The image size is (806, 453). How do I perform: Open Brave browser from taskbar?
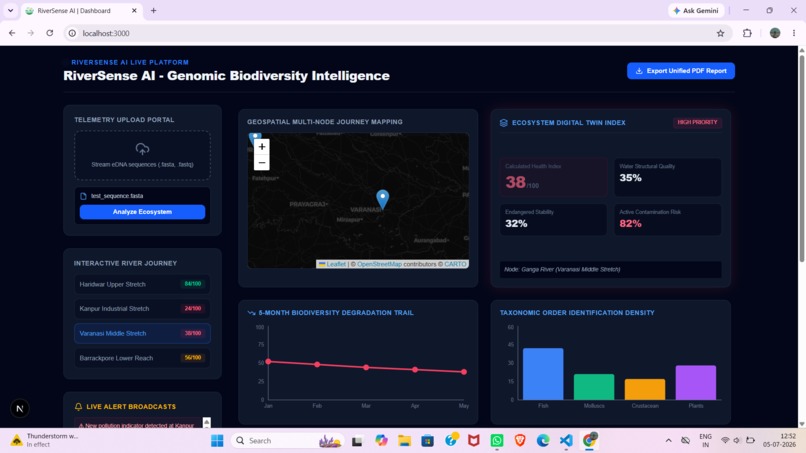pyautogui.click(x=520, y=441)
